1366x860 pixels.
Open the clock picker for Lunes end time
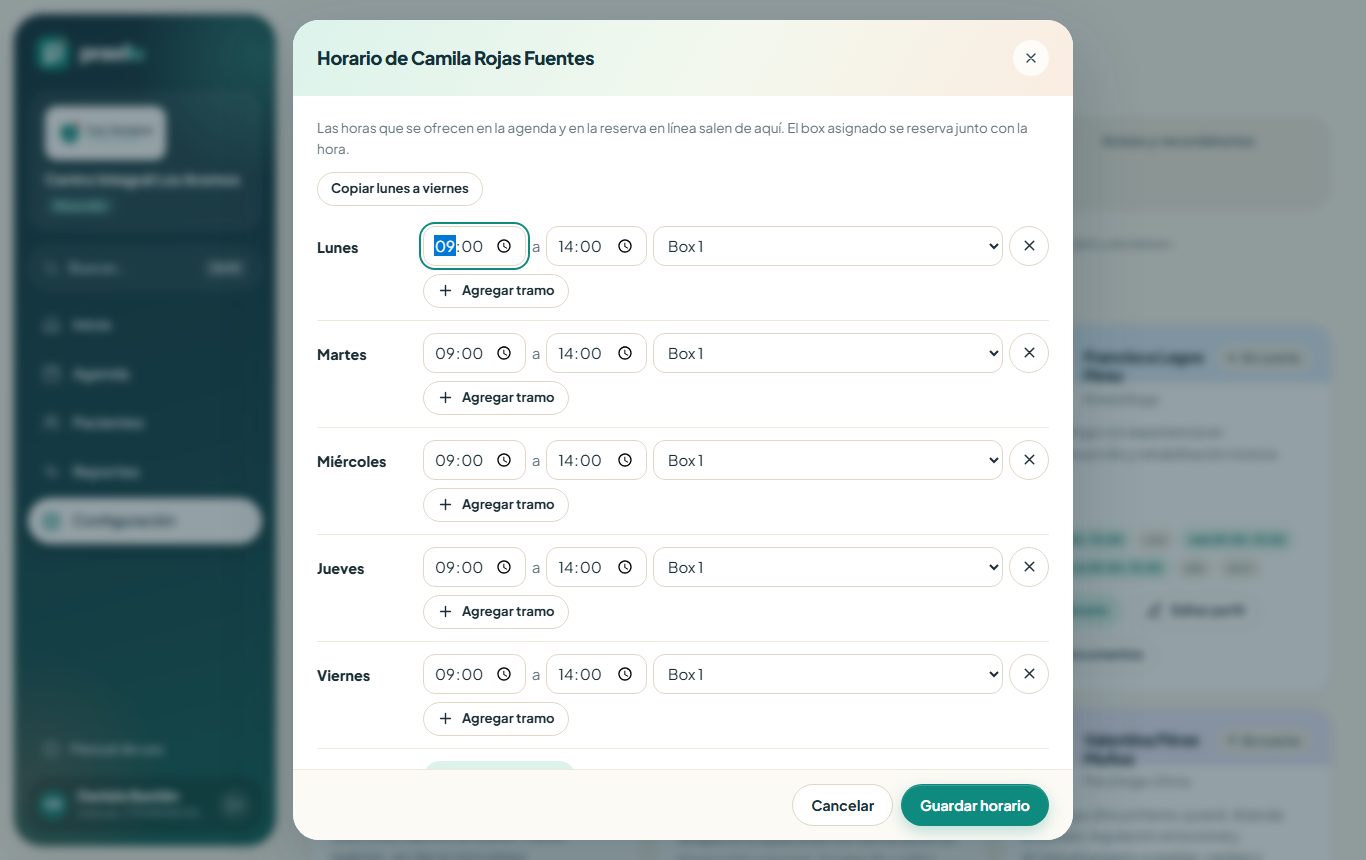pos(625,246)
